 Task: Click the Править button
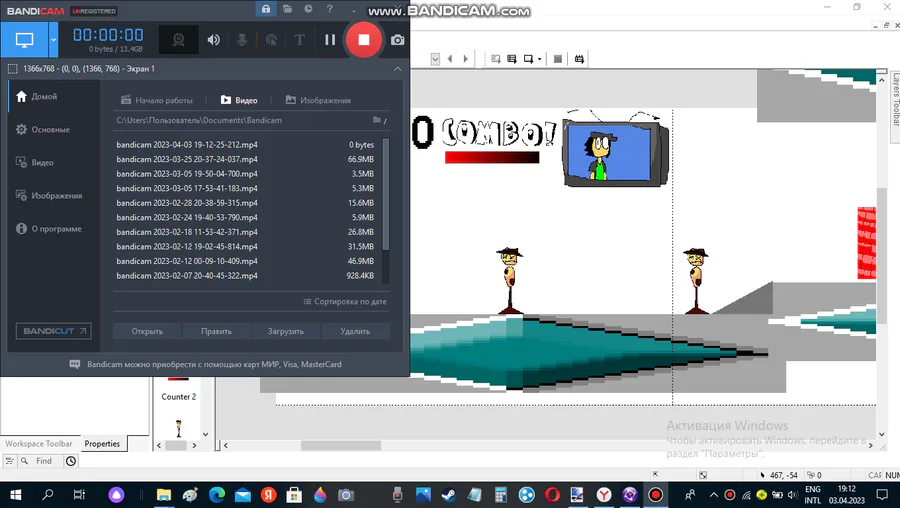(x=216, y=331)
